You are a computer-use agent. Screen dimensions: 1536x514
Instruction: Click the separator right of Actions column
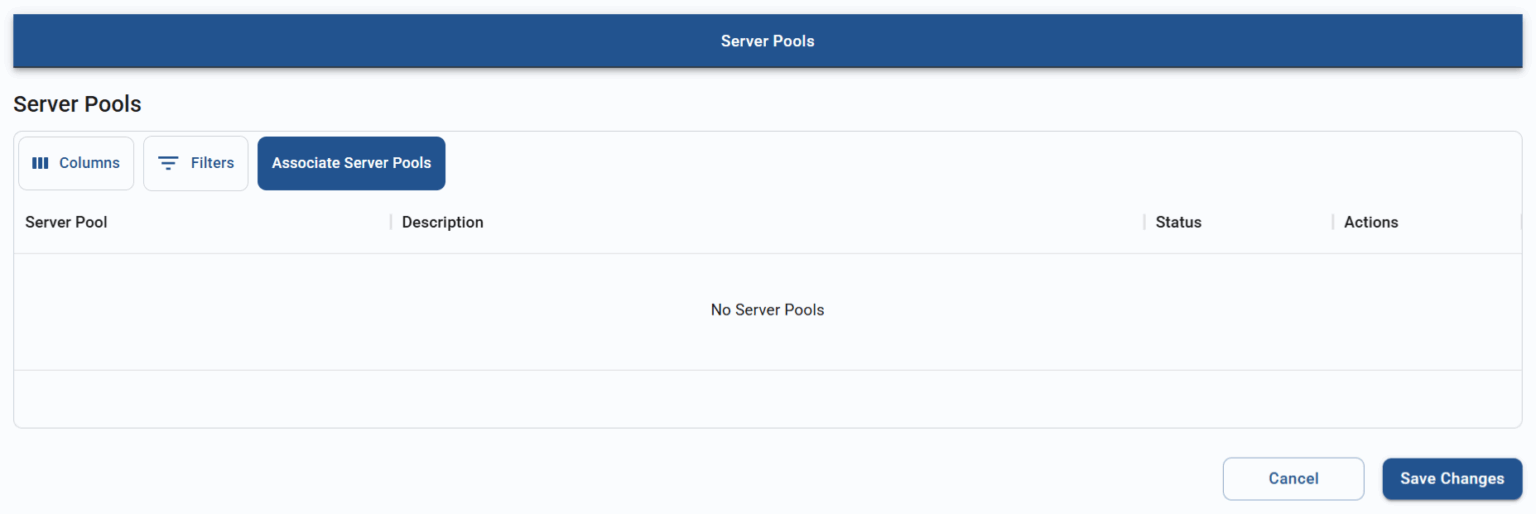[1520, 222]
